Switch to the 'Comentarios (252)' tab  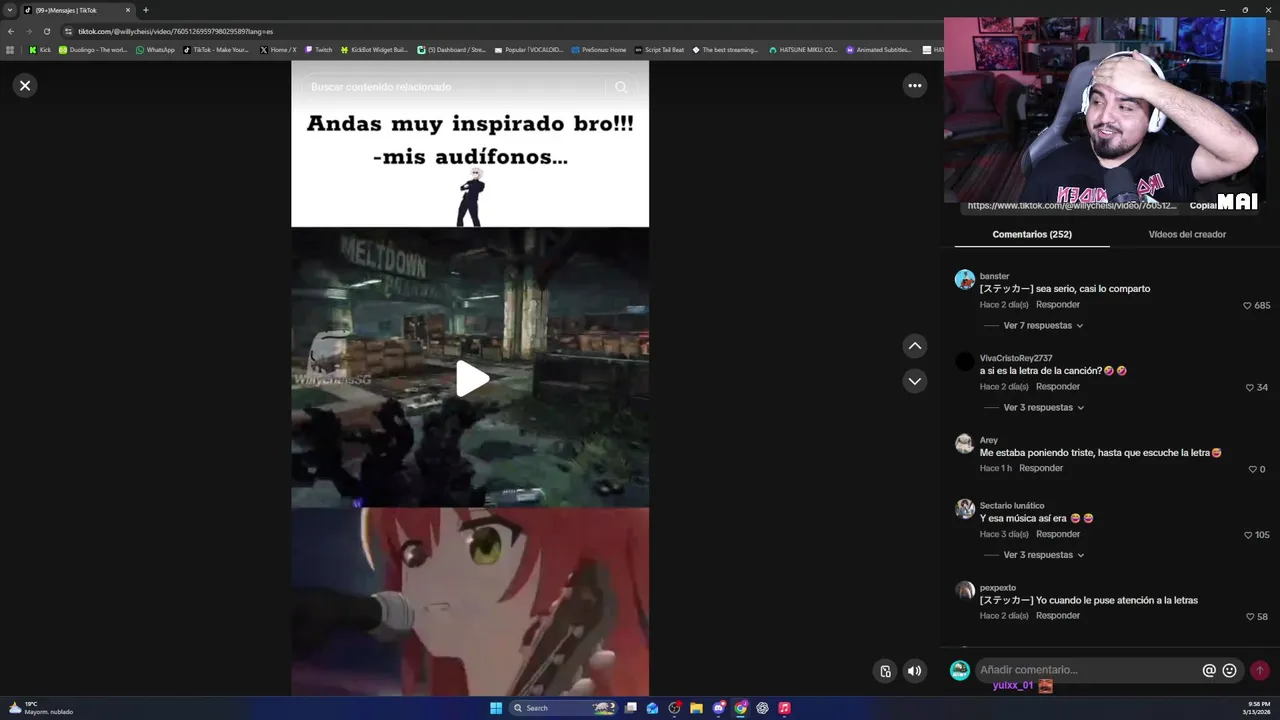coord(1032,234)
